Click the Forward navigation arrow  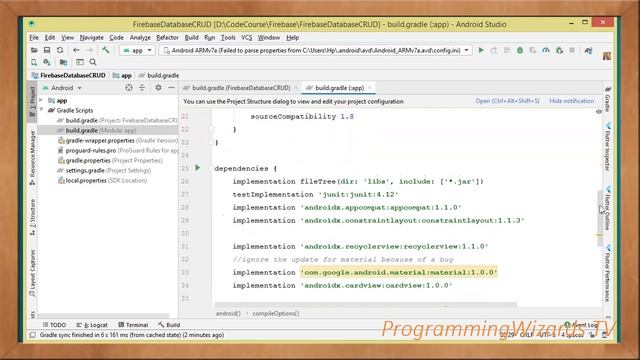[x=89, y=50]
